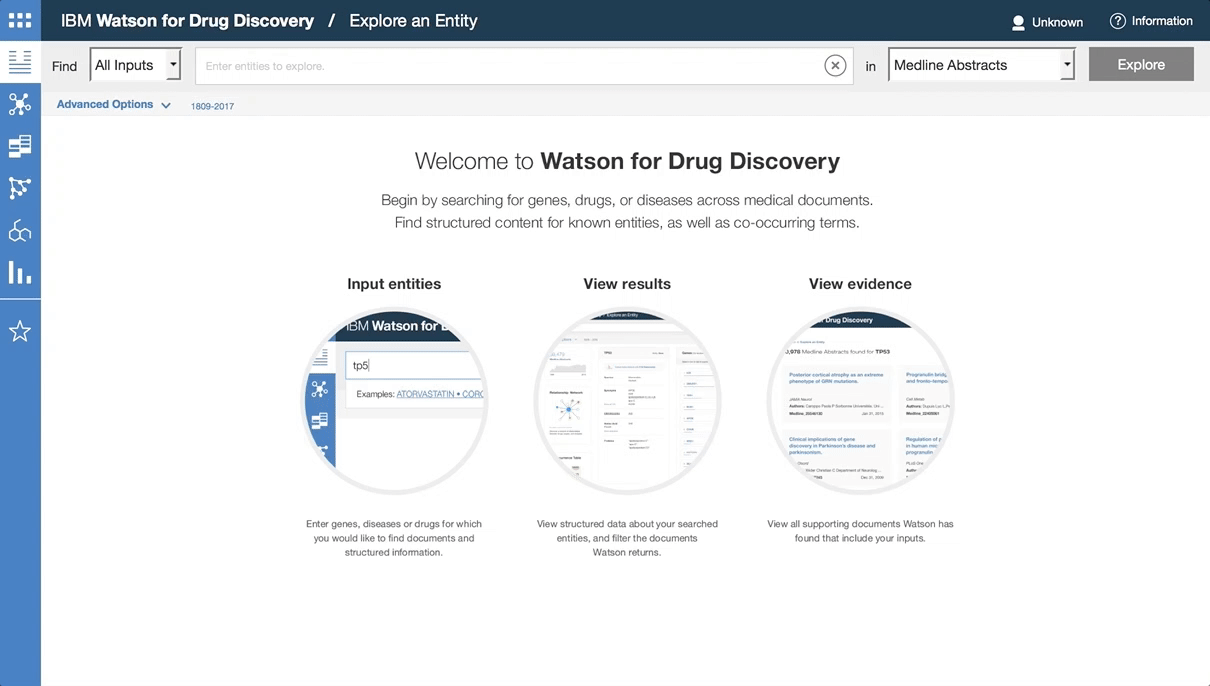Click the 'View evidence' heading
Viewport: 1210px width, 686px height.
click(x=860, y=284)
